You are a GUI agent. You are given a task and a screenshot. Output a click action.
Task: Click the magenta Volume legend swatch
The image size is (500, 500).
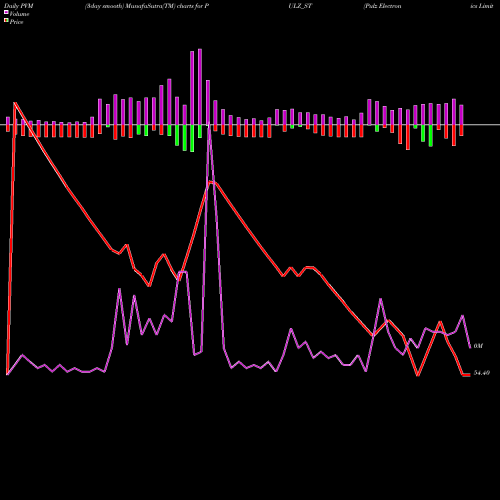click(x=6, y=12)
